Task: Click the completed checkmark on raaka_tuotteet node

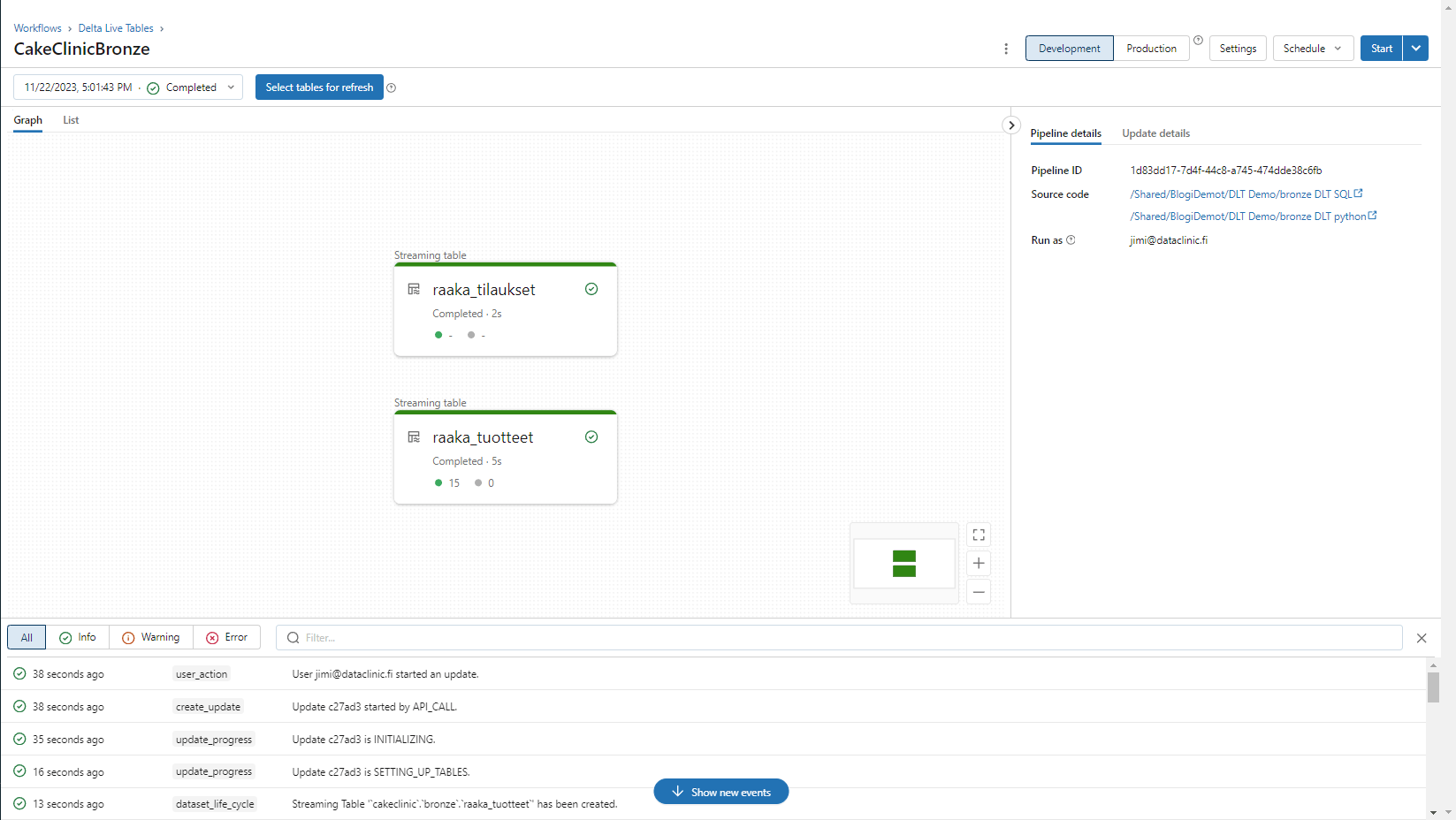Action: pos(591,437)
